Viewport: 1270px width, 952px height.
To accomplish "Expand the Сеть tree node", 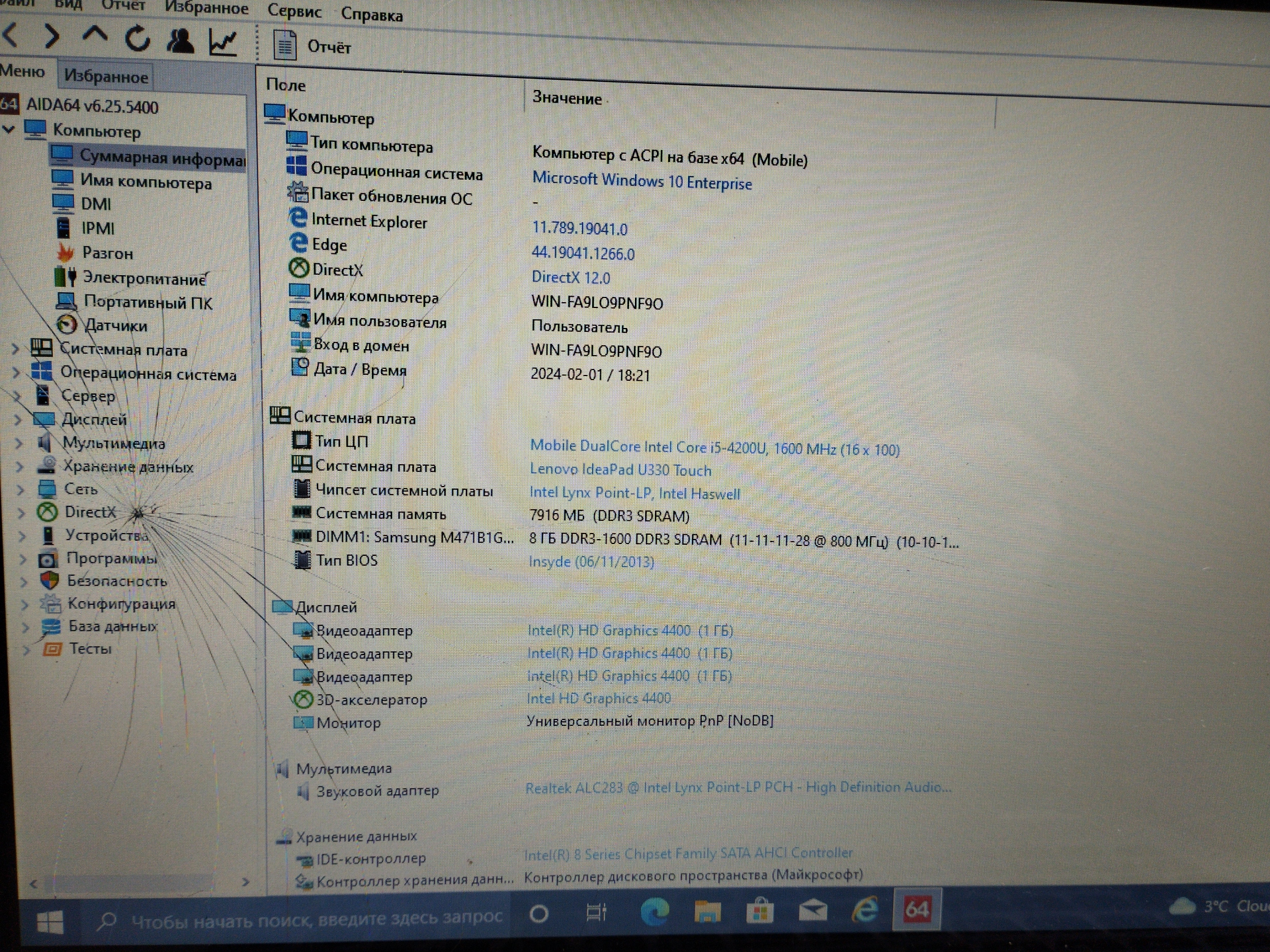I will click(x=21, y=490).
